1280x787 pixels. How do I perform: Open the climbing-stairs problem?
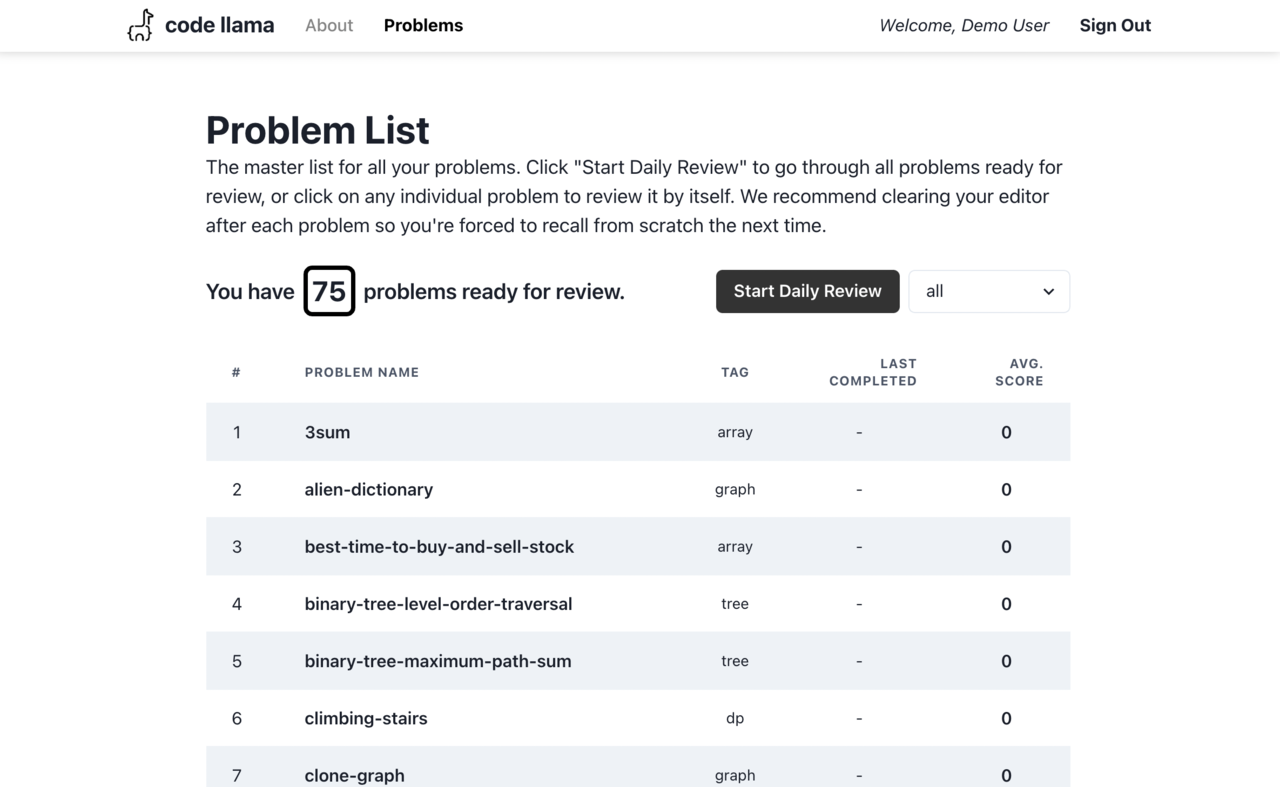pyautogui.click(x=366, y=718)
